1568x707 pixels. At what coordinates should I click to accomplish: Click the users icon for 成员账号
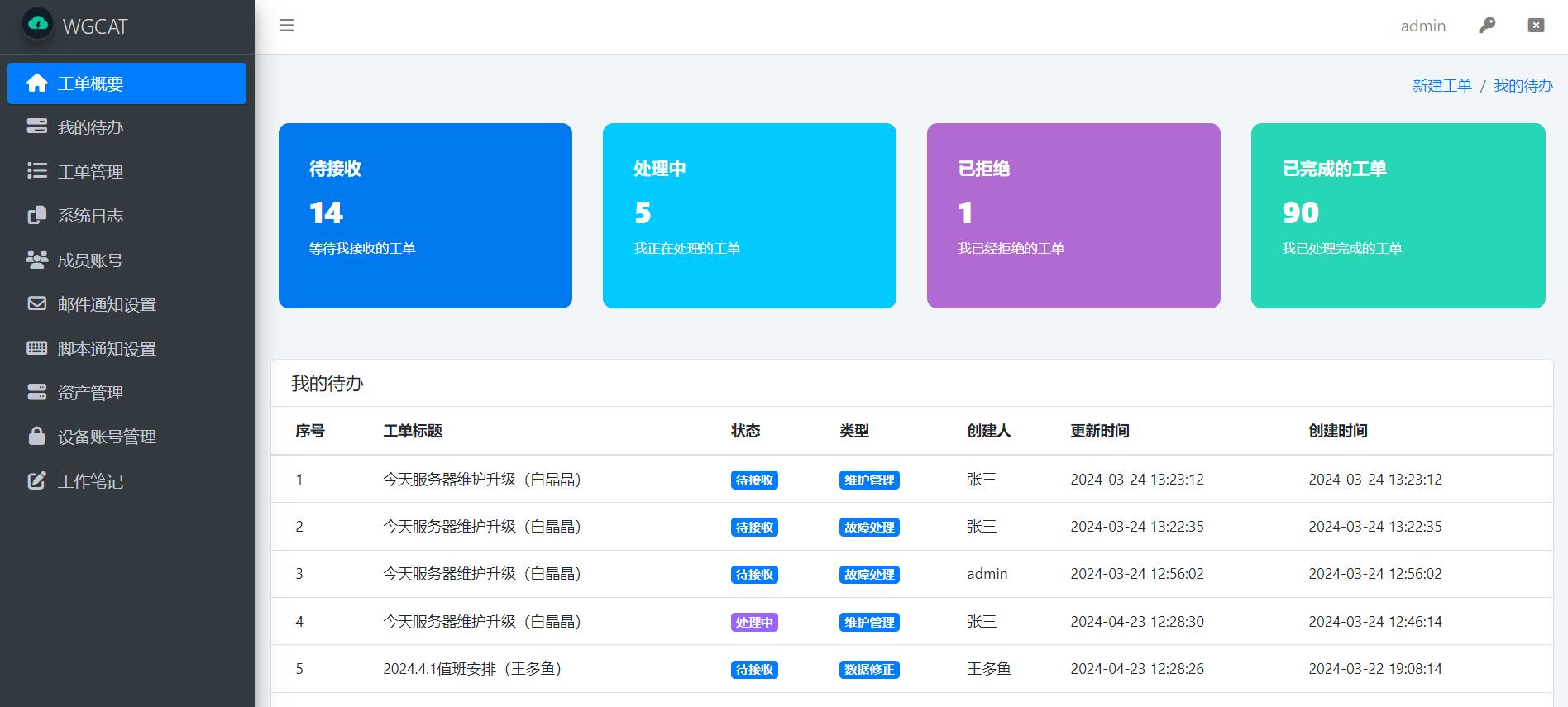tap(37, 260)
